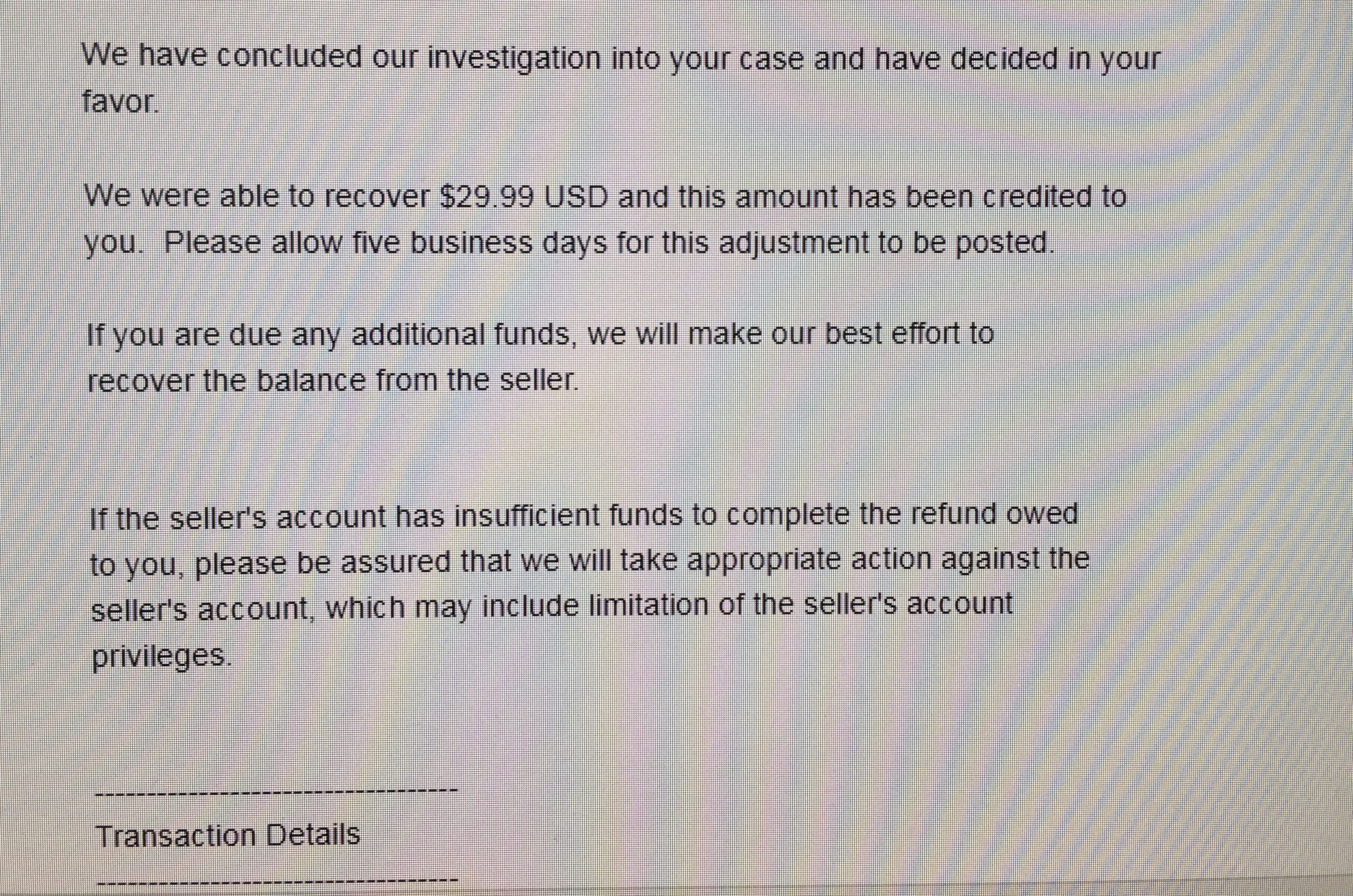This screenshot has width=1353, height=896.
Task: Click the words "refund owed"
Action: [994, 514]
